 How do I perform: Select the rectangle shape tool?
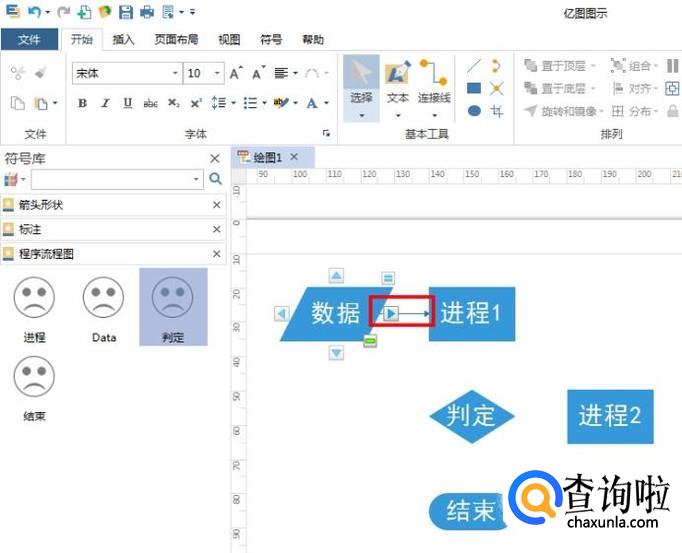[x=474, y=88]
